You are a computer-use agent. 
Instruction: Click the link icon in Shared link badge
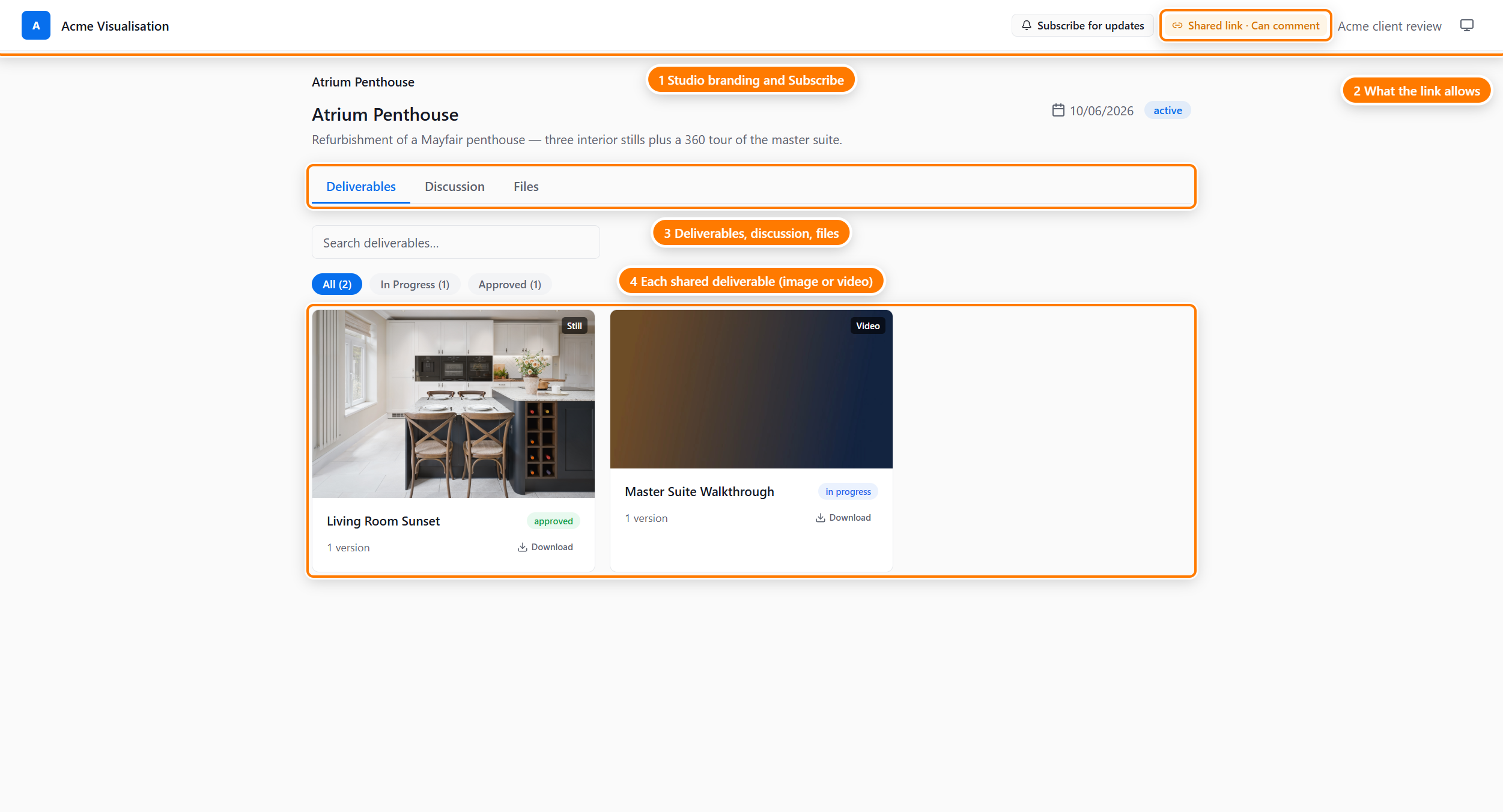tap(1177, 25)
